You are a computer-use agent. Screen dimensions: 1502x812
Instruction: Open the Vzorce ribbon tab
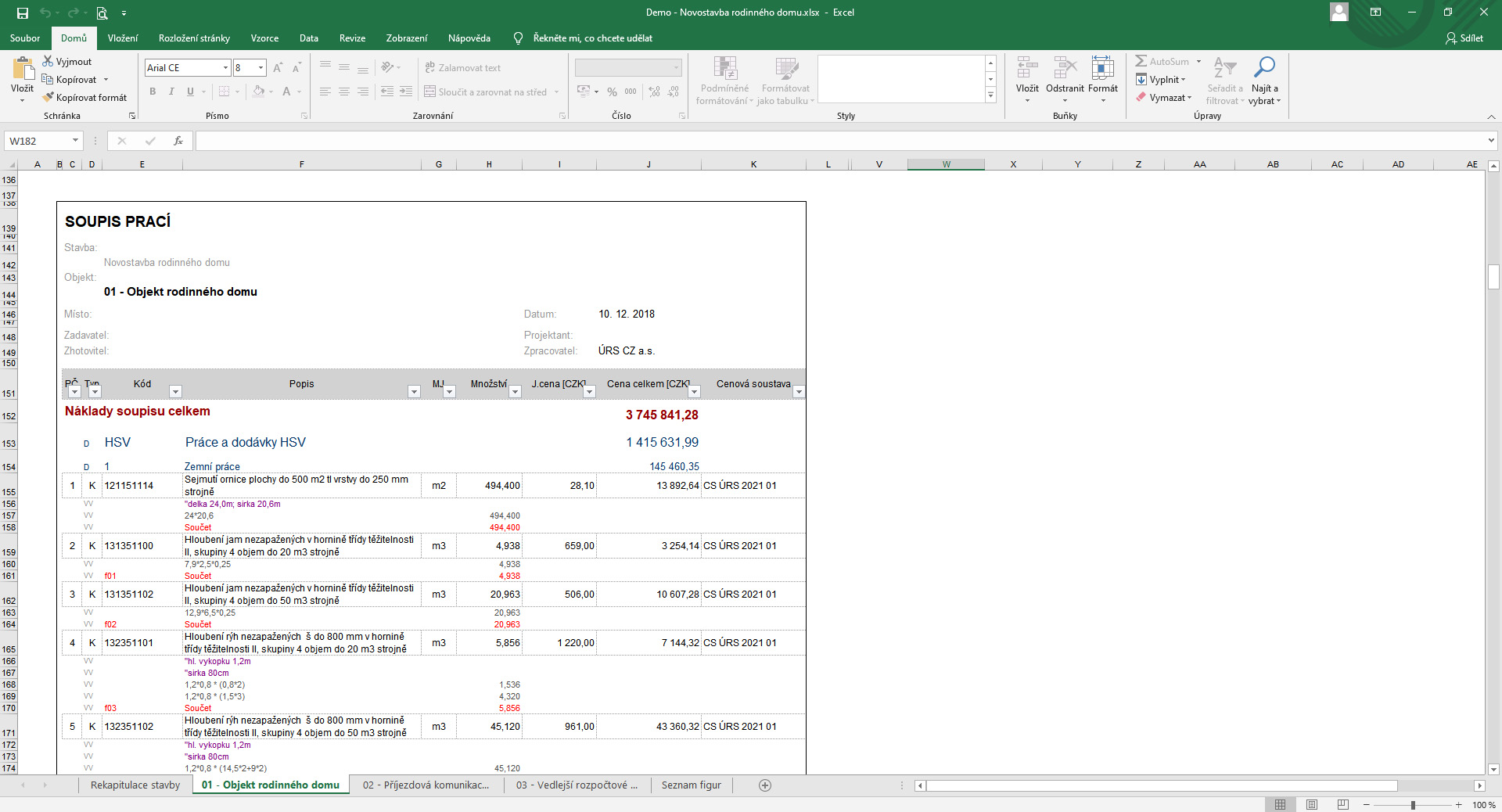tap(264, 38)
